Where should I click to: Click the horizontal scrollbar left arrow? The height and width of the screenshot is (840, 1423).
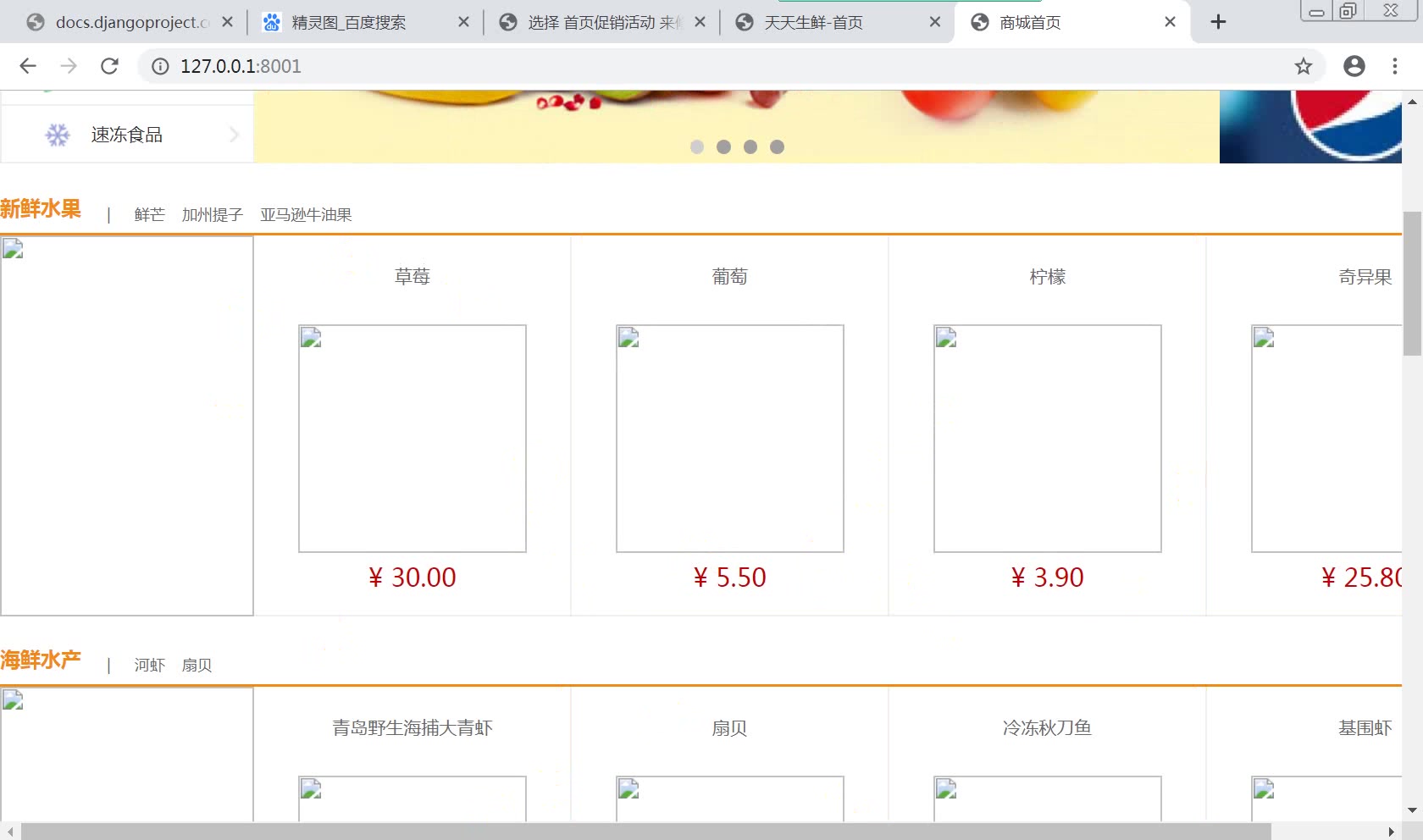tap(9, 832)
